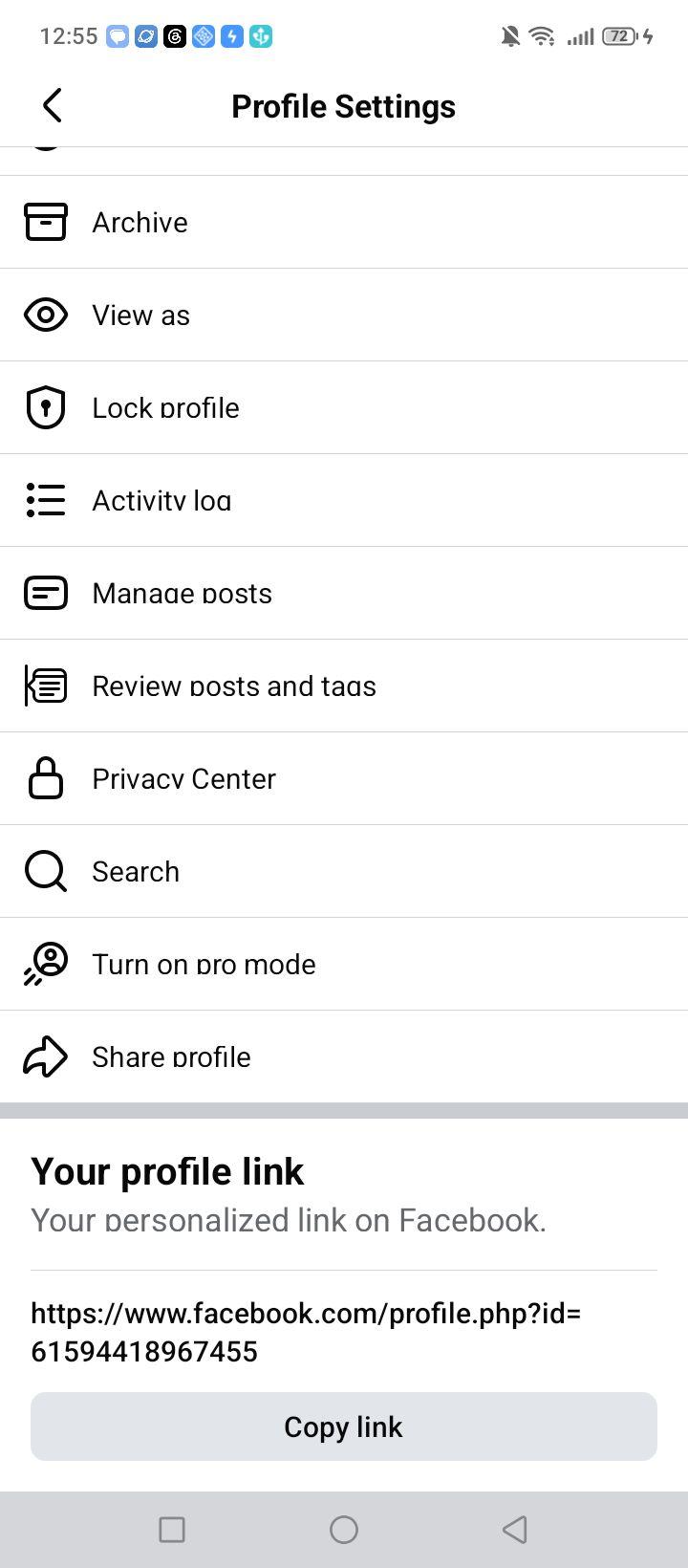Viewport: 688px width, 1568px height.
Task: Copy the profile link
Action: coord(344,1426)
